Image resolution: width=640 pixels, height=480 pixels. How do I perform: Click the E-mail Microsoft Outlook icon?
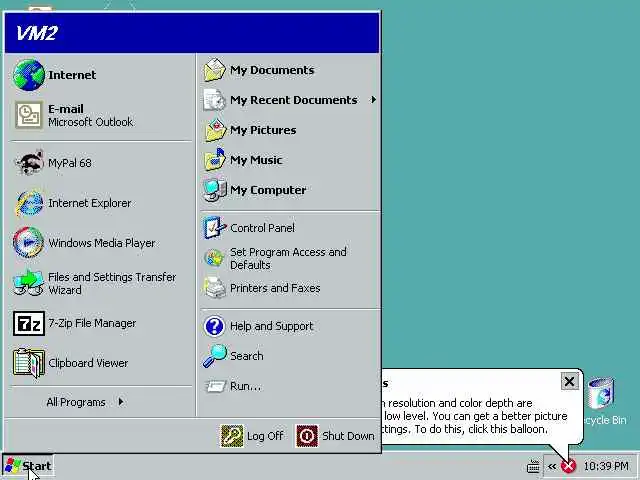[x=29, y=115]
